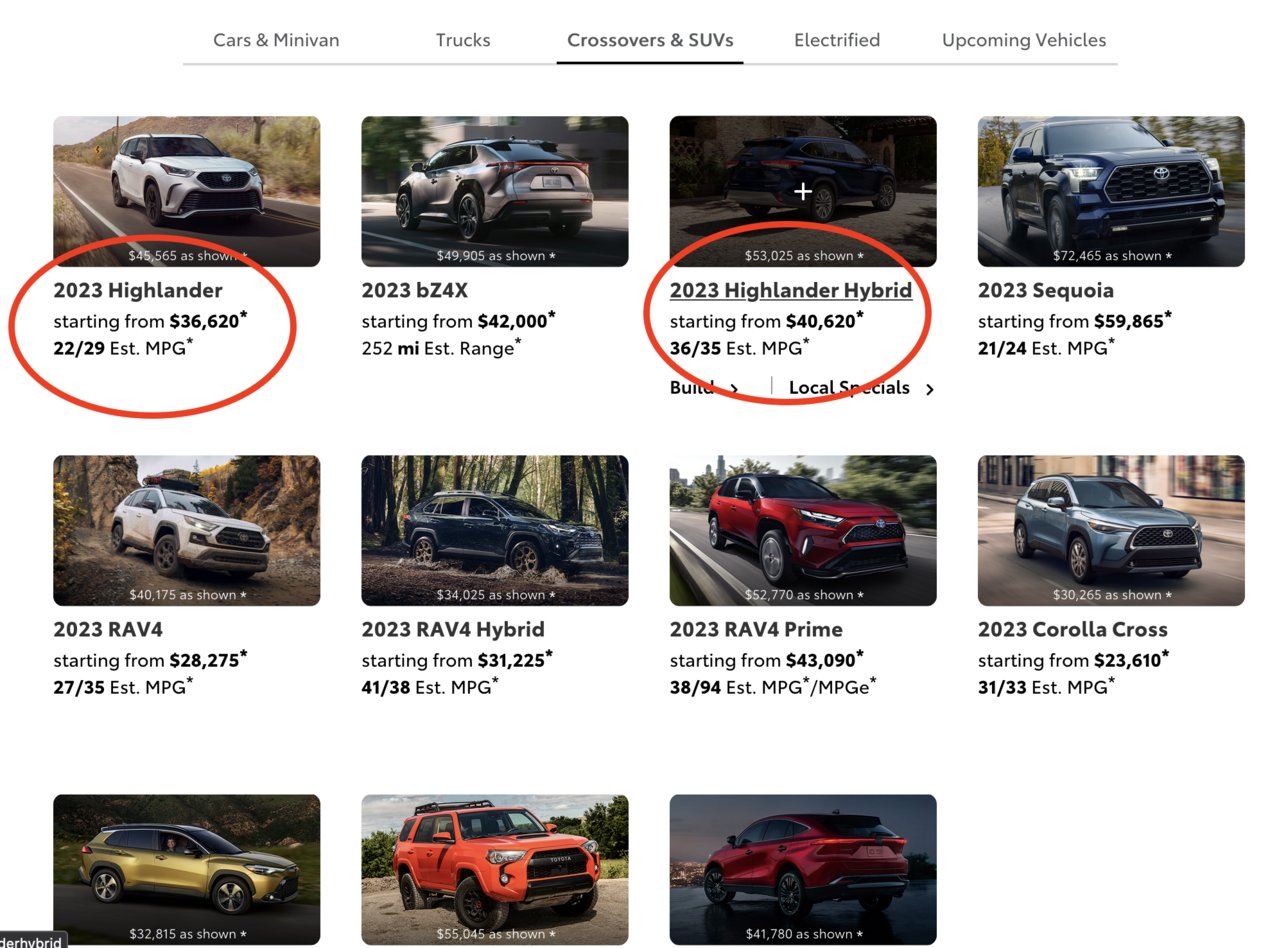Open Local Specials for the Highlander Hybrid
The width and height of the screenshot is (1279, 948).
pos(850,388)
